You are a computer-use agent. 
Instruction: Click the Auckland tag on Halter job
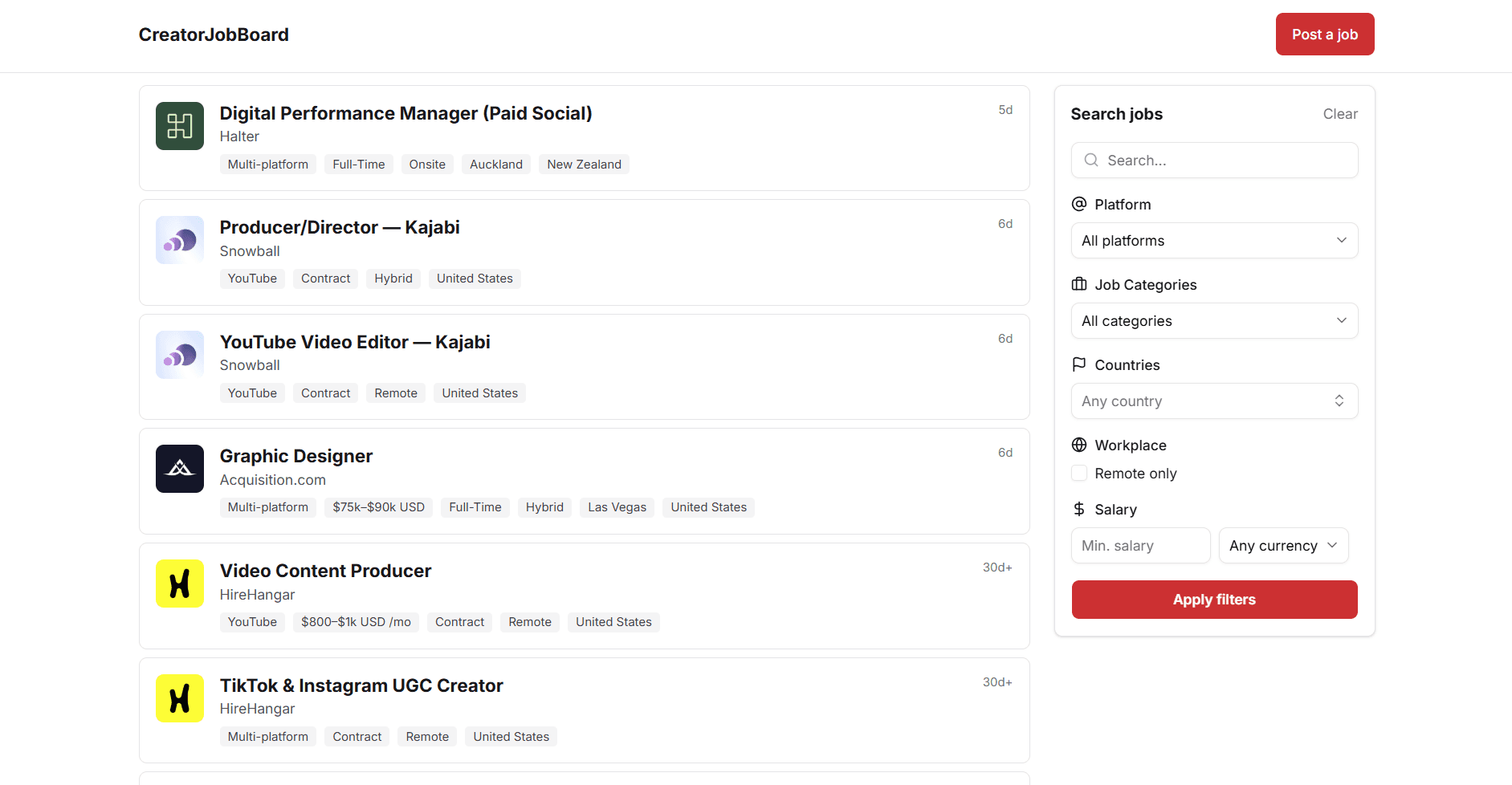(x=496, y=165)
